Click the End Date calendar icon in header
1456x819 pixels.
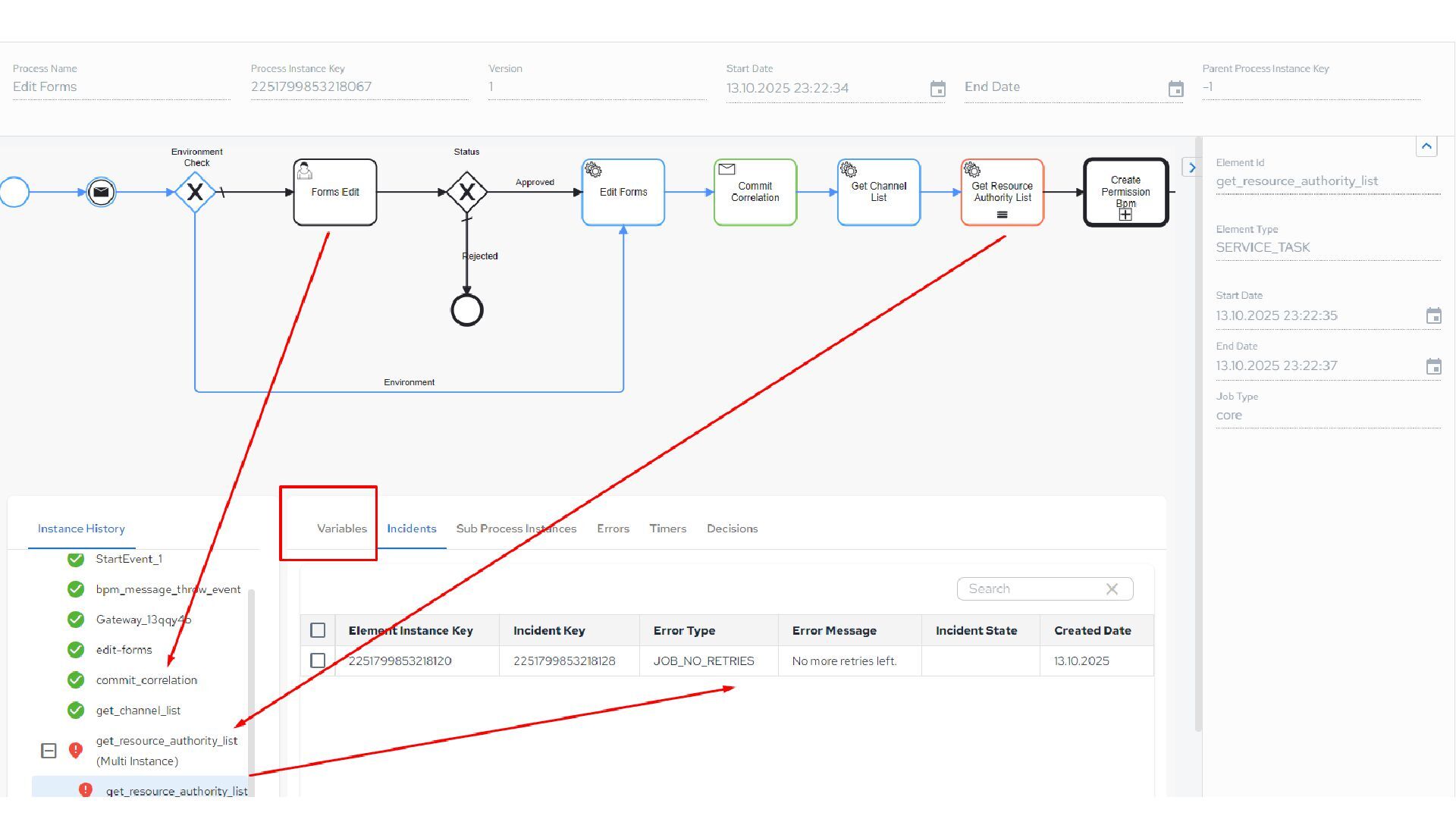click(x=1175, y=89)
